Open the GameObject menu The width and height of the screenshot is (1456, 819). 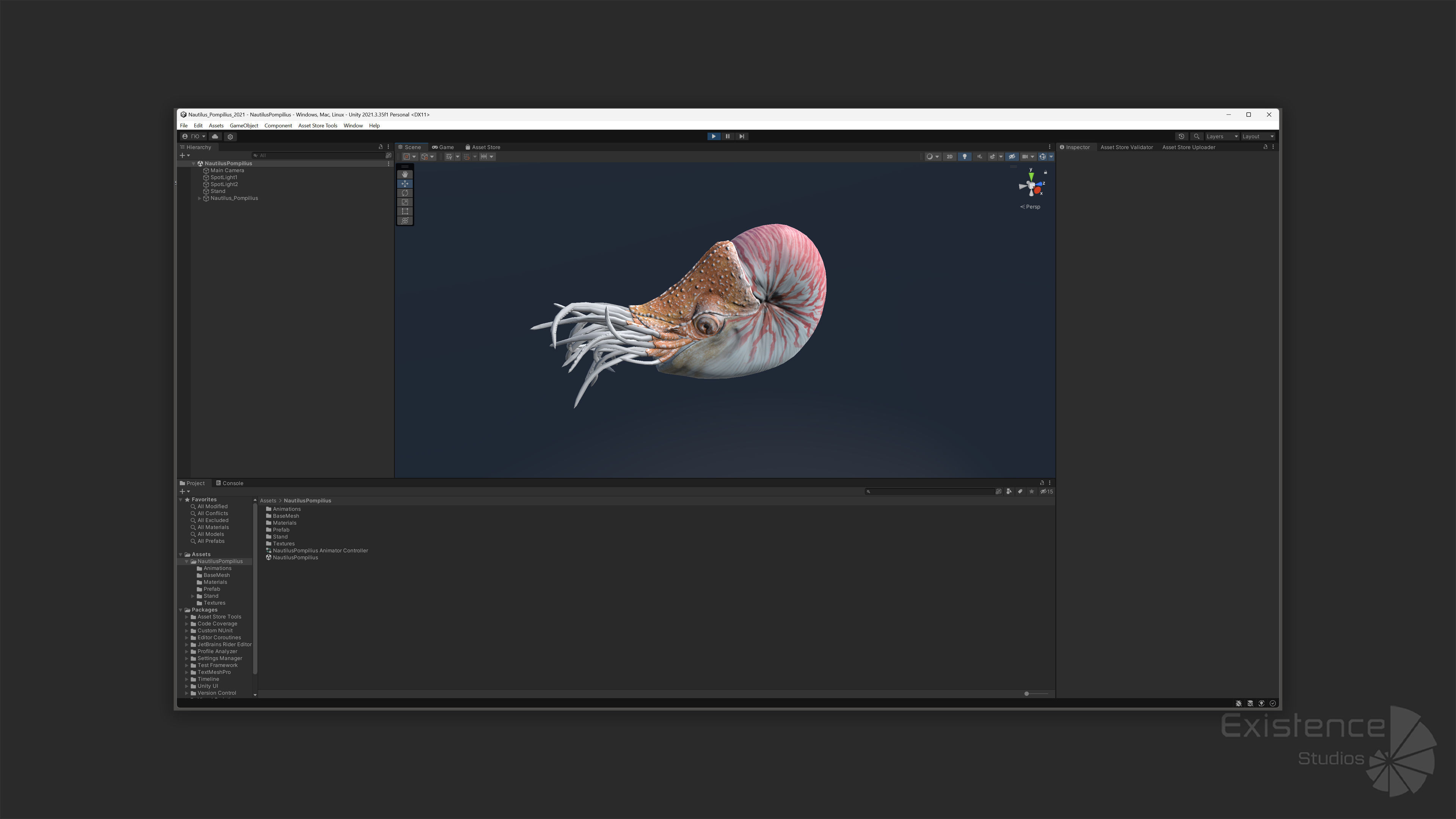[x=243, y=126]
